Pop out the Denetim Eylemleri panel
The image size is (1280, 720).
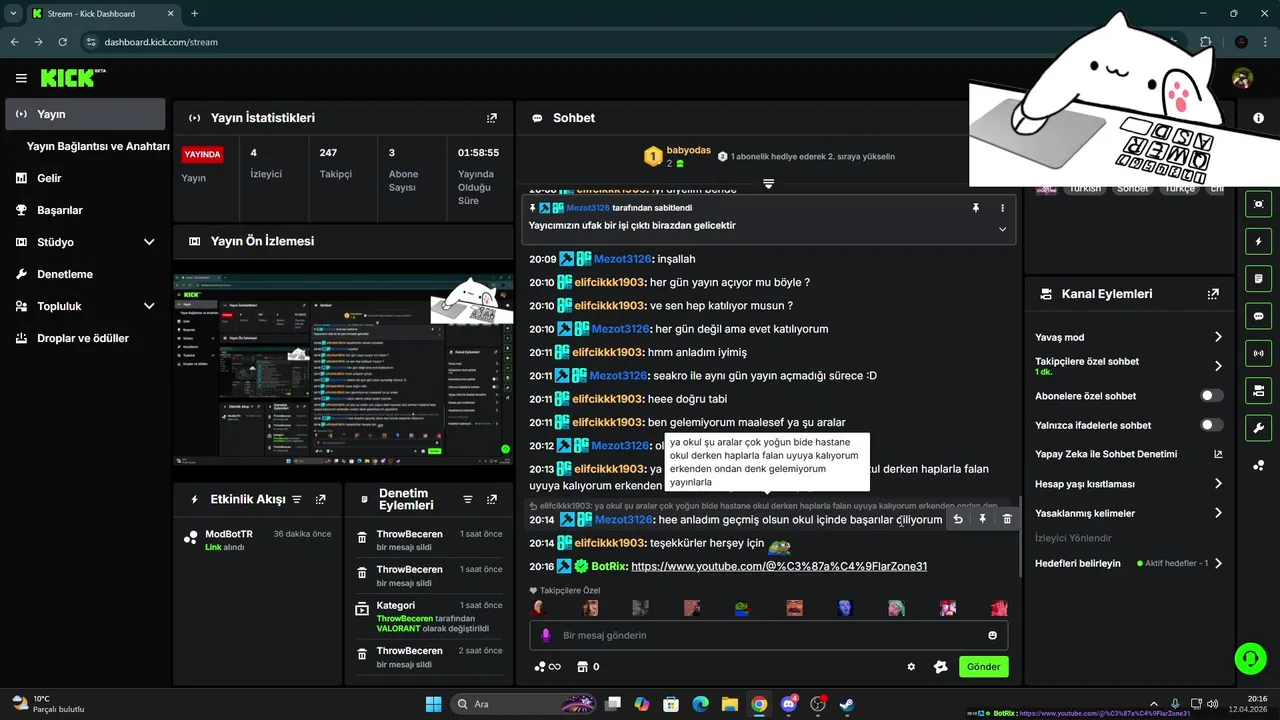491,499
